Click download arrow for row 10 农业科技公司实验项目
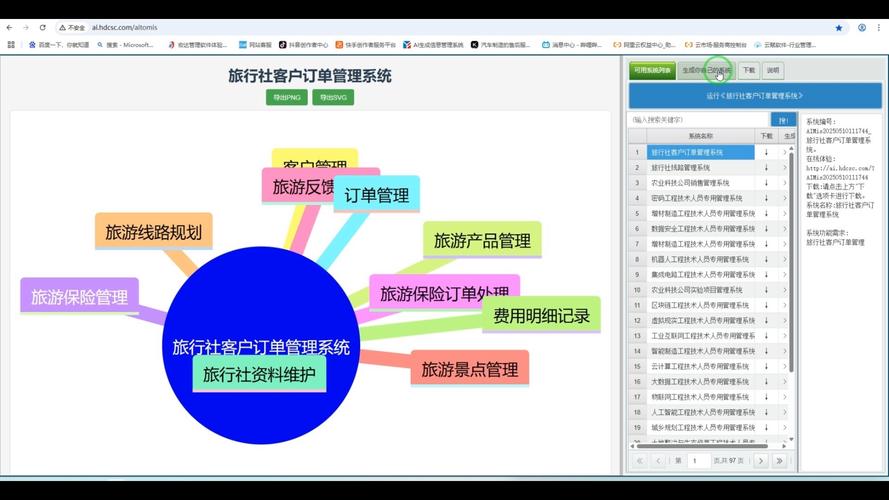The width and height of the screenshot is (889, 500). click(x=767, y=290)
